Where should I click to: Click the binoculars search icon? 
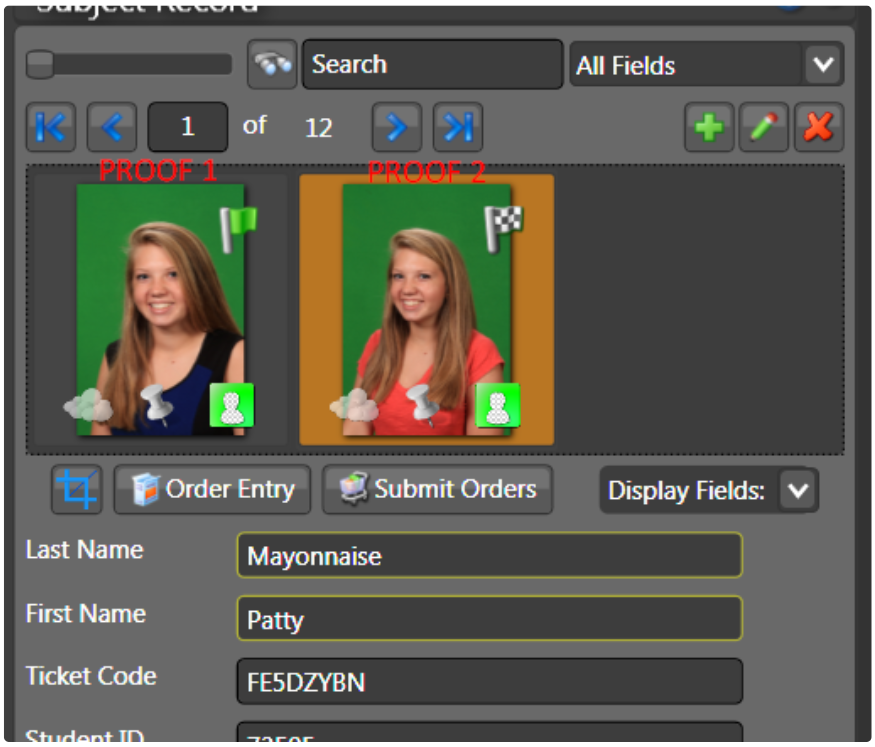tap(270, 64)
